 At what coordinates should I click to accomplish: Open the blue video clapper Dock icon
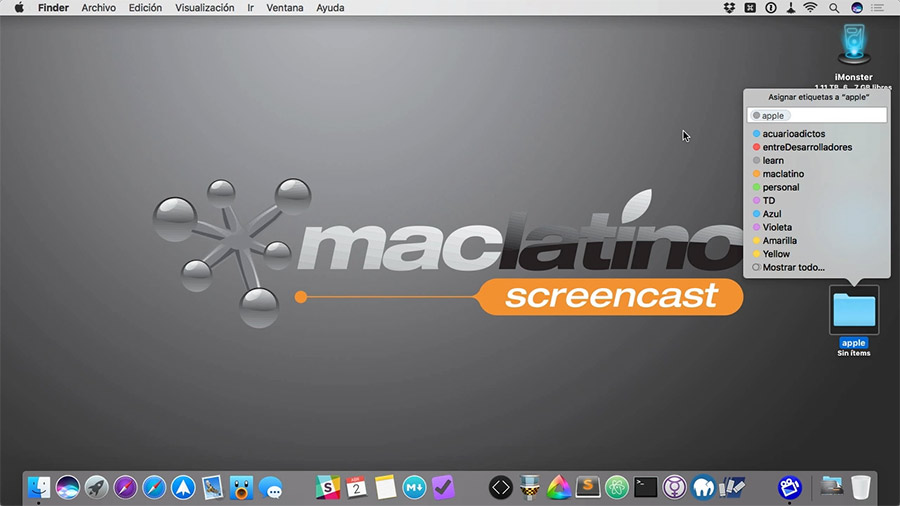pyautogui.click(x=790, y=488)
